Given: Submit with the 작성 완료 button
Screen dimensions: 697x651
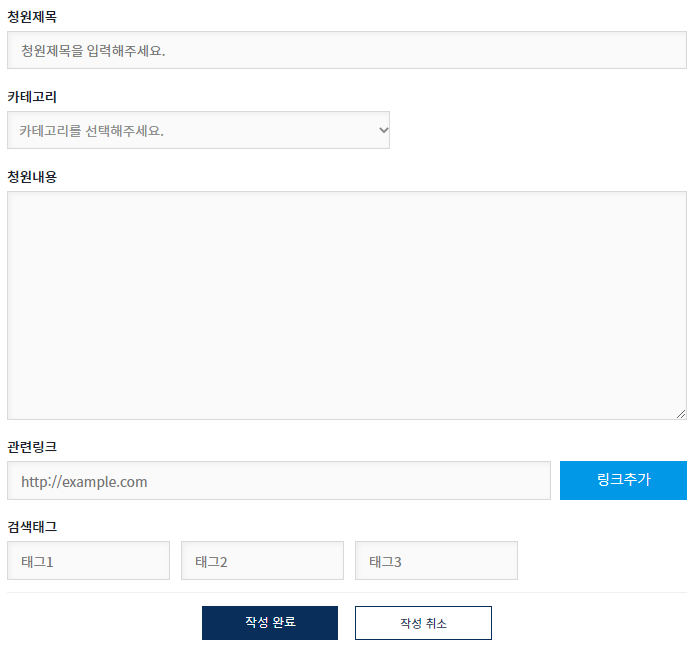Looking at the screenshot, I should 270,623.
